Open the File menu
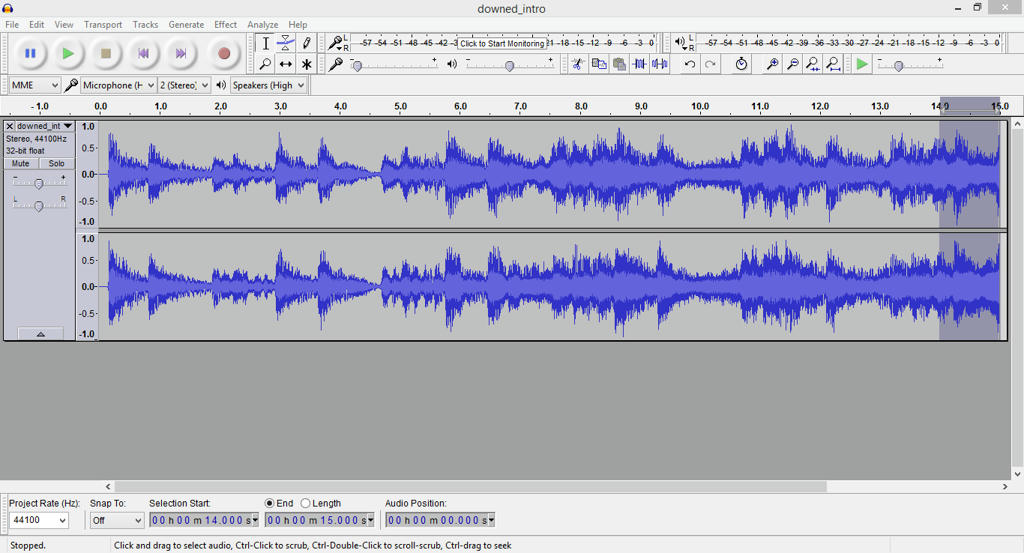 coord(12,24)
